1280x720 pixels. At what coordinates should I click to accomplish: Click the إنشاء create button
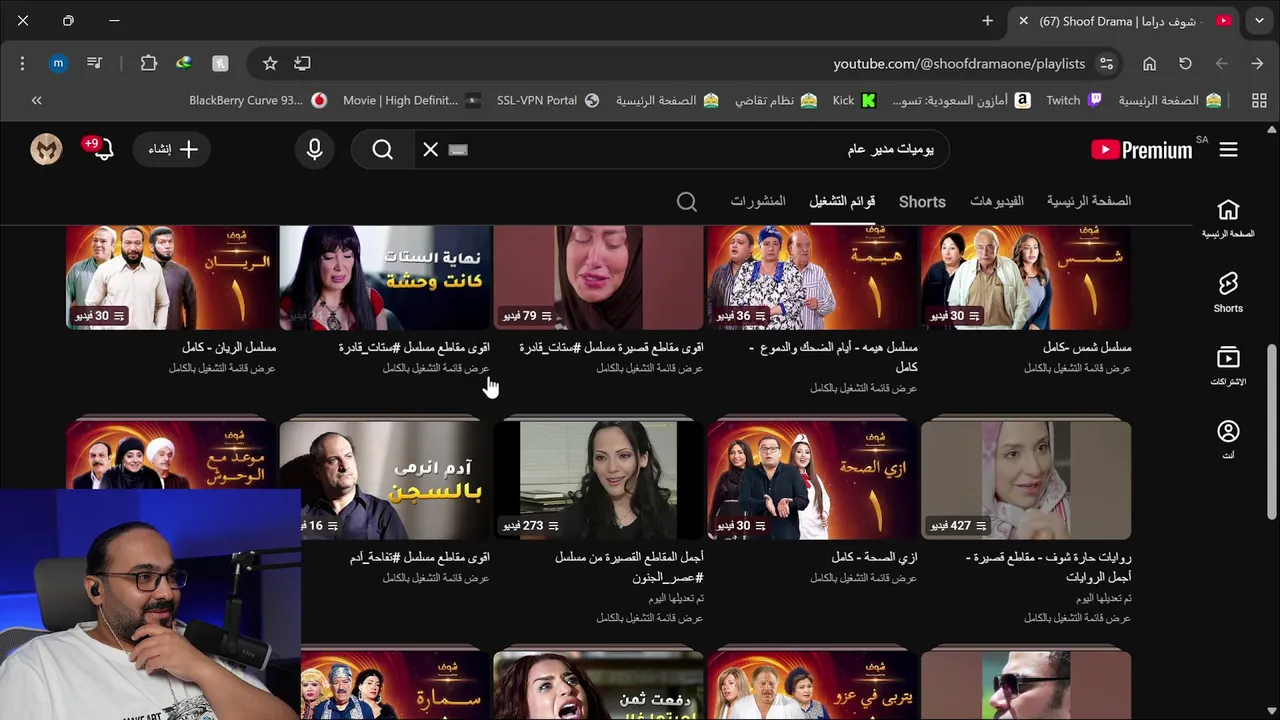click(x=172, y=149)
